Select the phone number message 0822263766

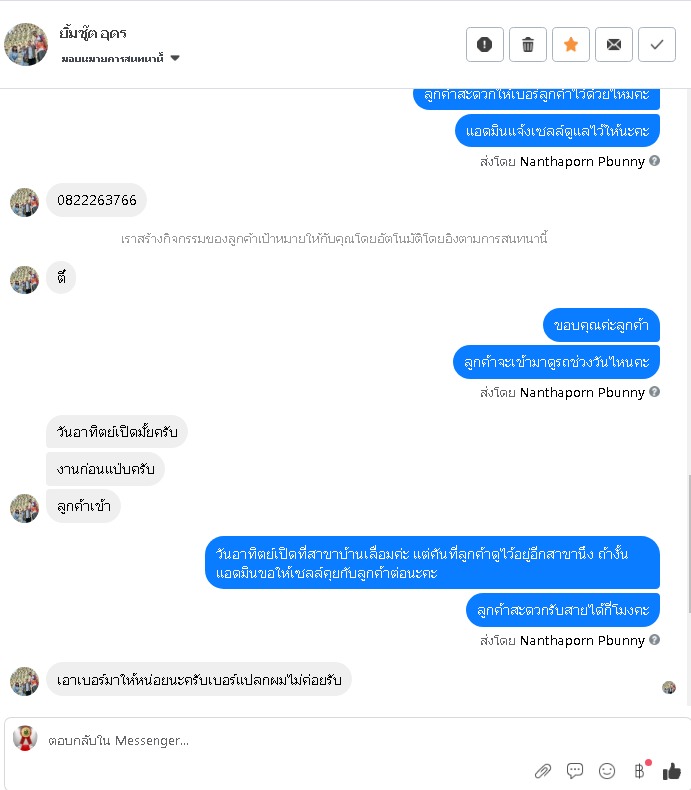[97, 200]
